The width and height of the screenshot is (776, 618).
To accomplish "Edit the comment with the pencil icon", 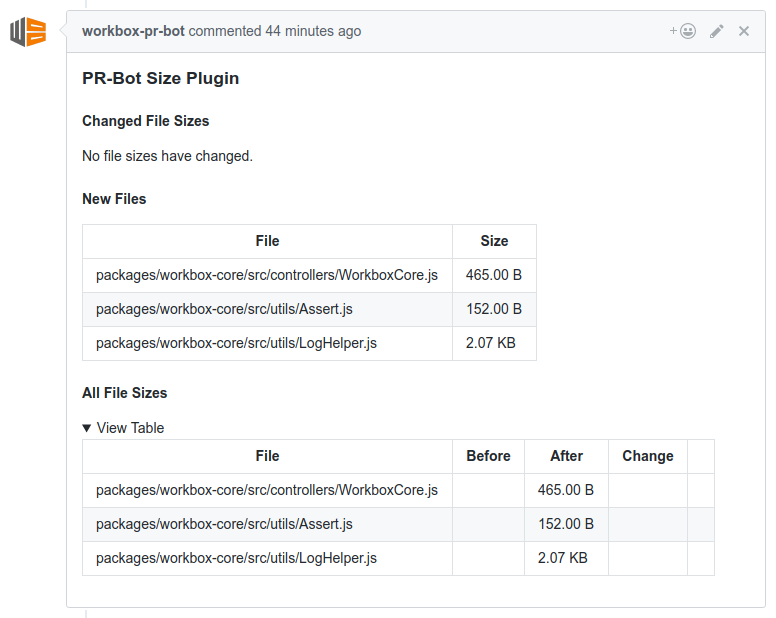I will click(x=716, y=31).
